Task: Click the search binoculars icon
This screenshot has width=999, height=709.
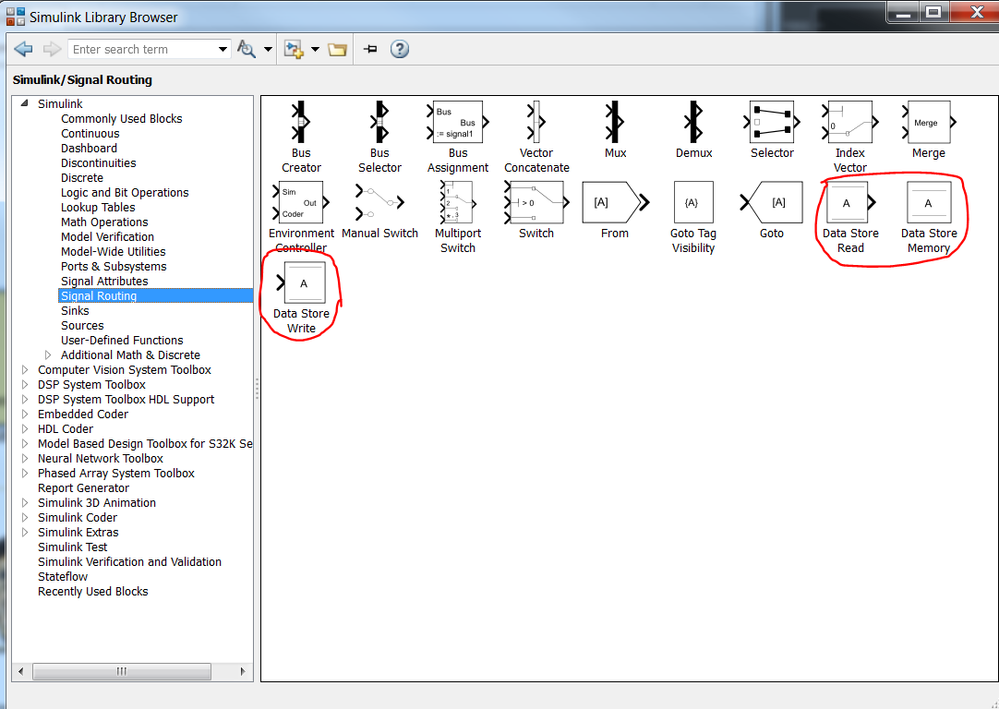Action: click(x=246, y=49)
